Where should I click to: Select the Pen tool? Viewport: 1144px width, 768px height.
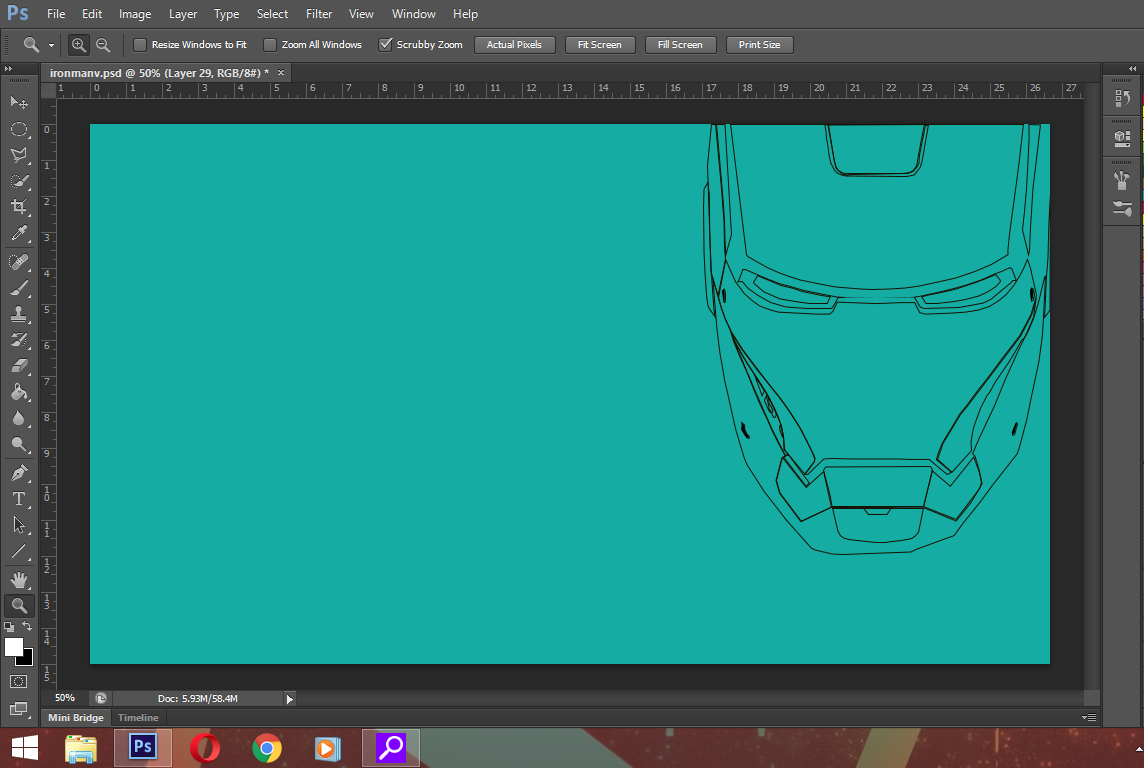(19, 473)
